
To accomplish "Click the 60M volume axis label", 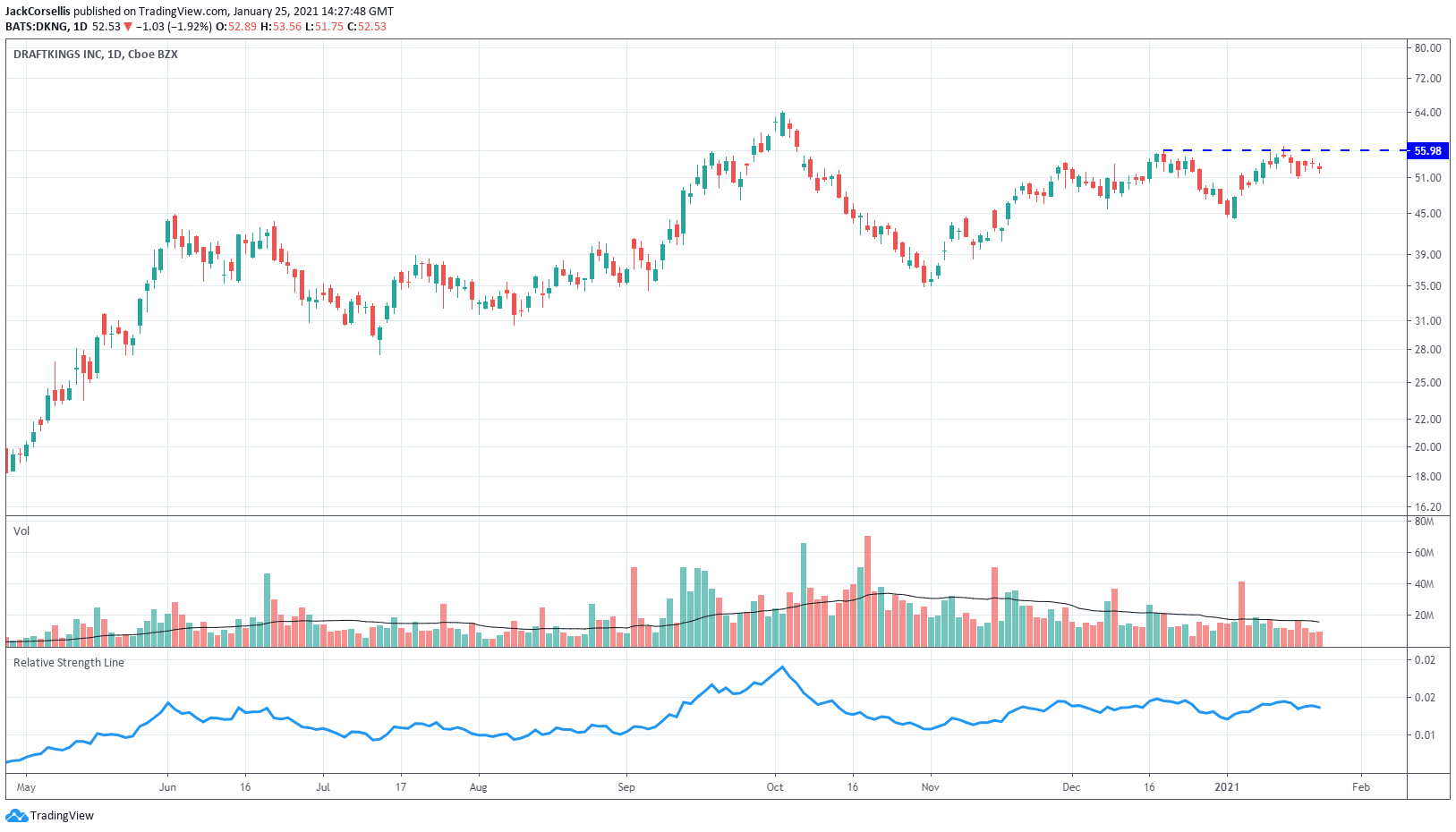I will [1424, 553].
